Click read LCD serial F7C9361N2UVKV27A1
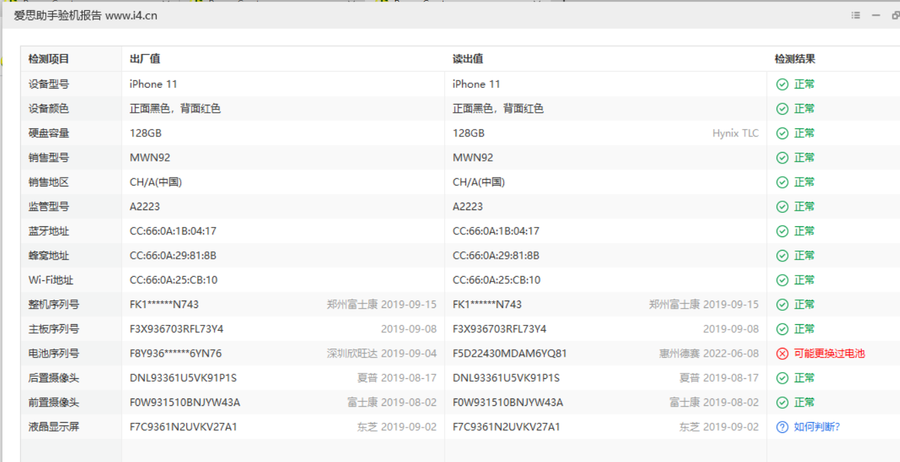The height and width of the screenshot is (462, 900). tap(506, 427)
